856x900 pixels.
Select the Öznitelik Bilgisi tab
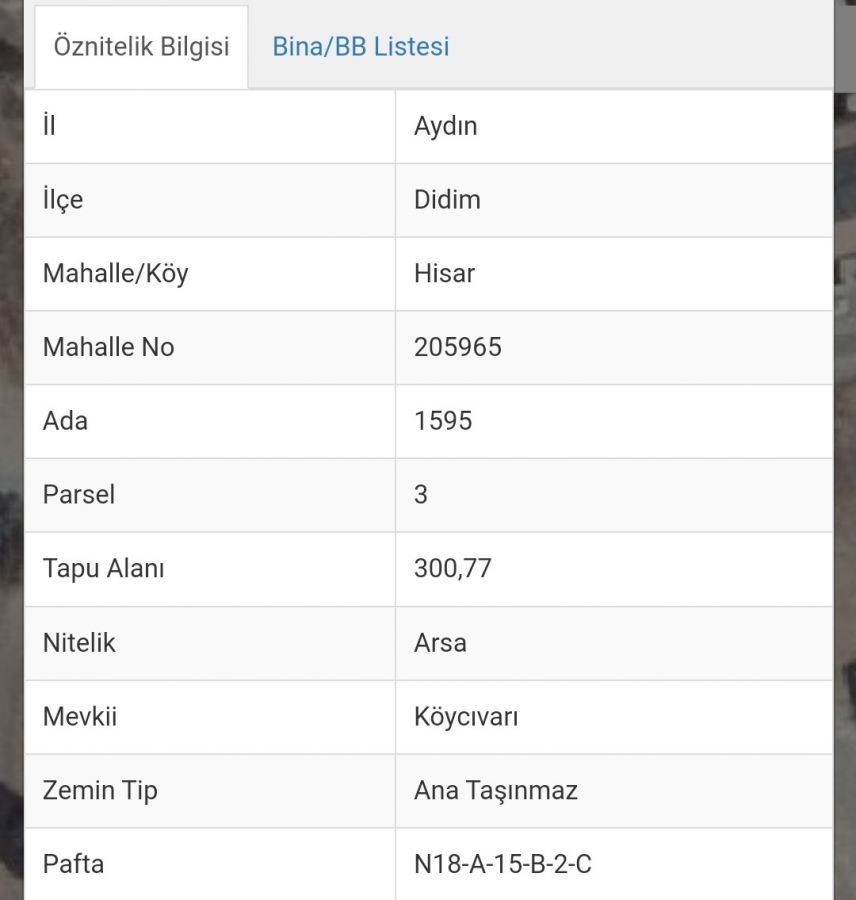[141, 47]
